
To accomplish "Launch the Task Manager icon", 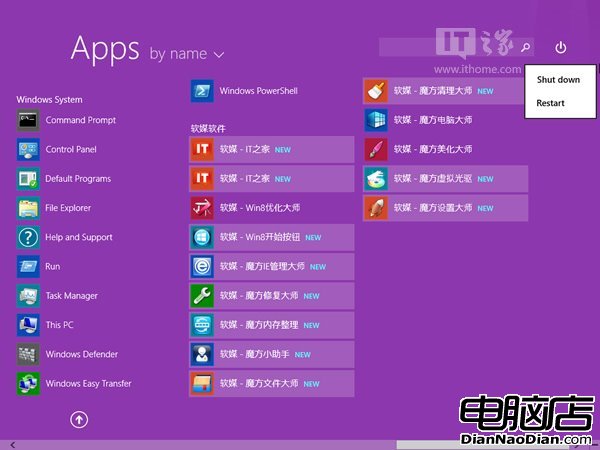I will pyautogui.click(x=28, y=296).
